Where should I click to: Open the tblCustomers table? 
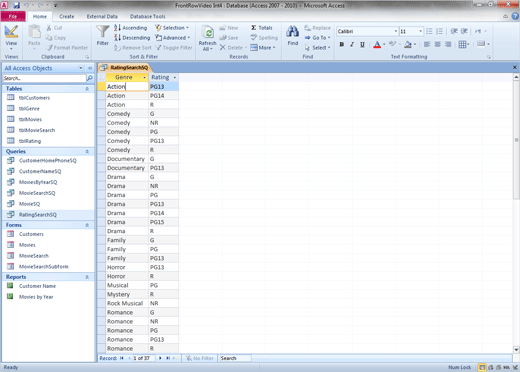(x=34, y=98)
